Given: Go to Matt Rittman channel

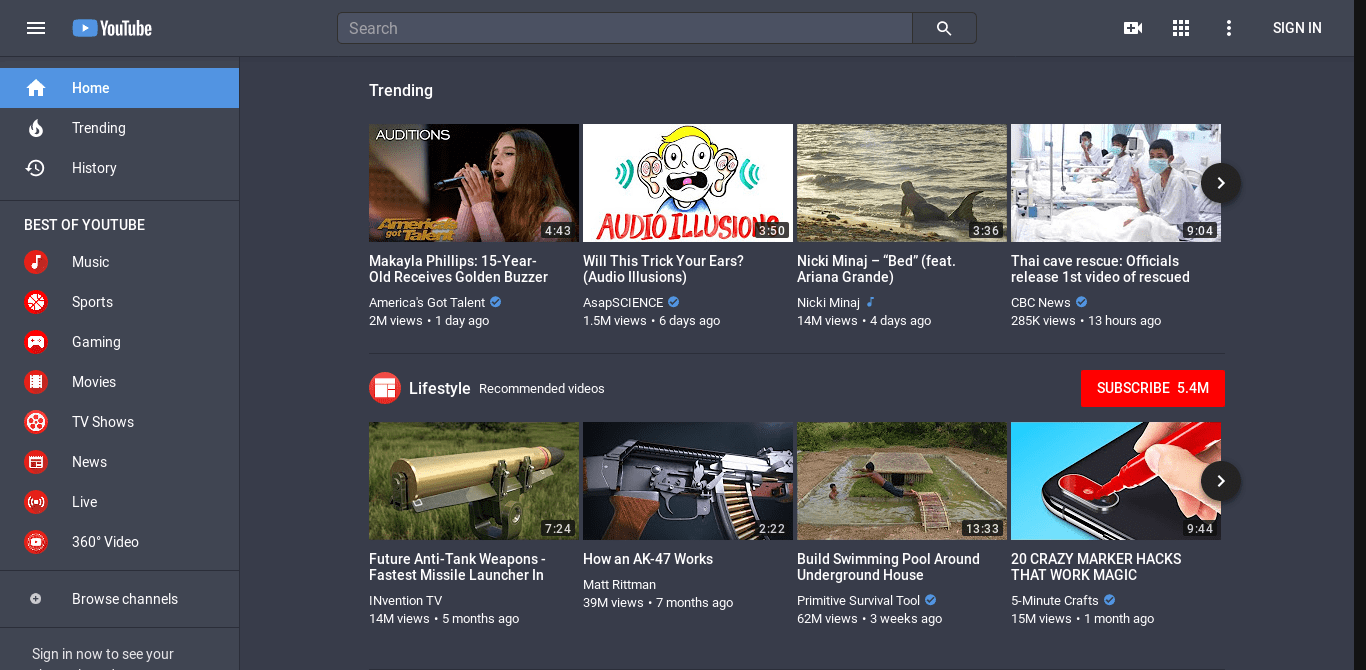Looking at the screenshot, I should pos(620,585).
